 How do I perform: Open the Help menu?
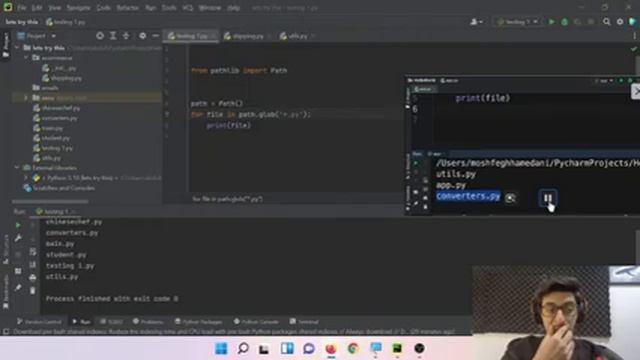(233, 8)
